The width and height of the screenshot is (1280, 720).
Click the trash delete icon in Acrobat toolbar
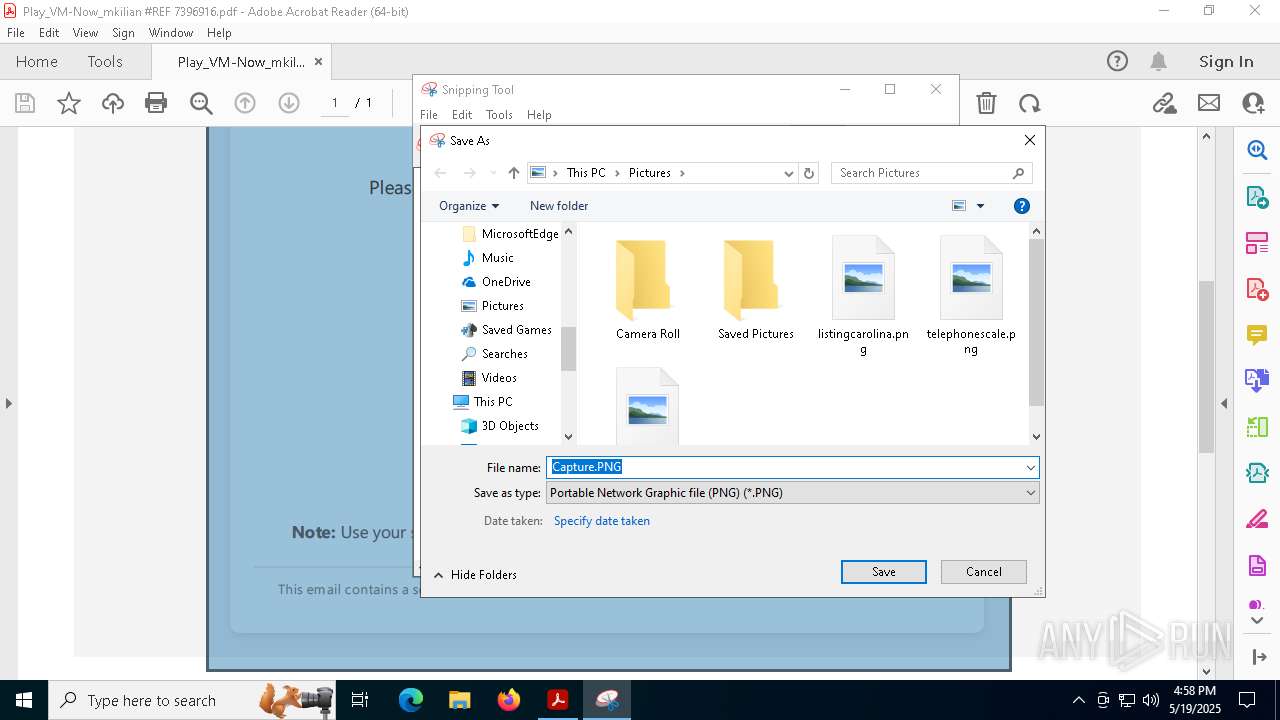coord(986,103)
